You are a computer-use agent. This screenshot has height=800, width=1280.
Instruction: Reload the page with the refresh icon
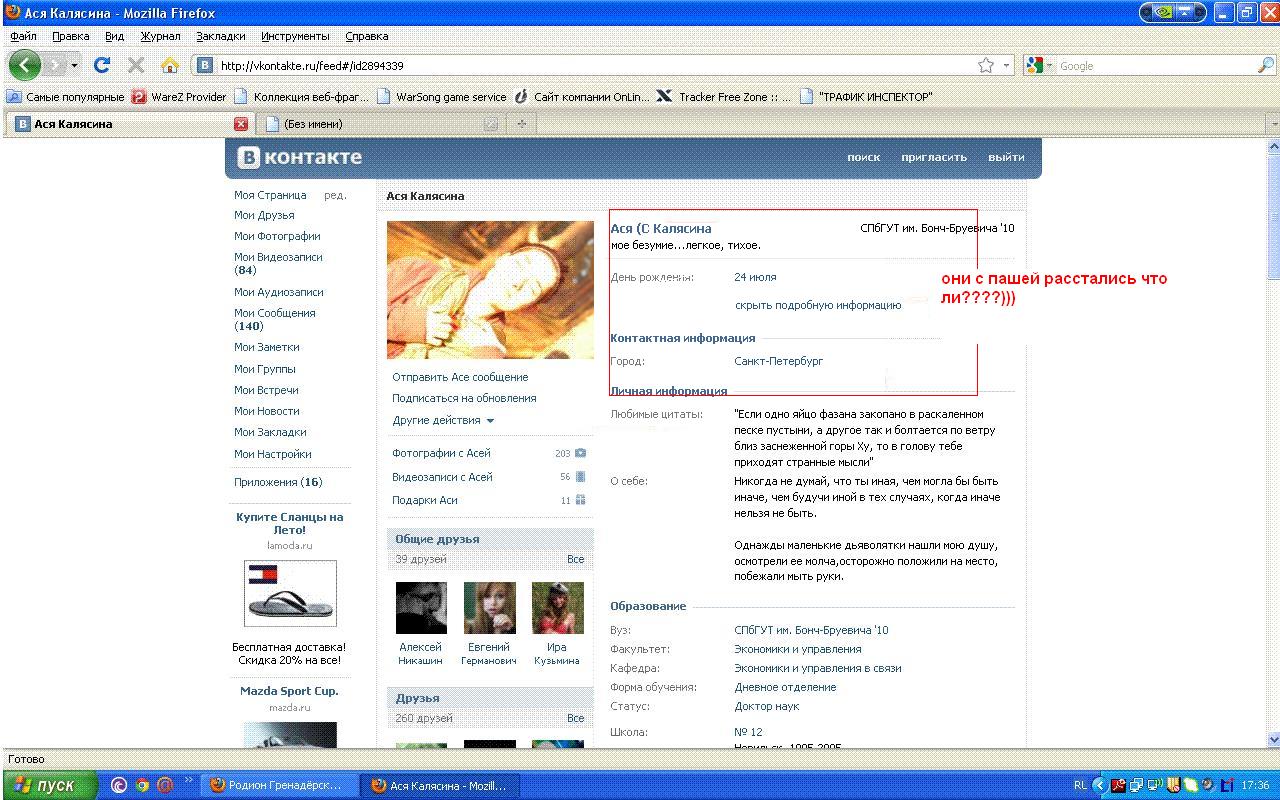(x=102, y=65)
